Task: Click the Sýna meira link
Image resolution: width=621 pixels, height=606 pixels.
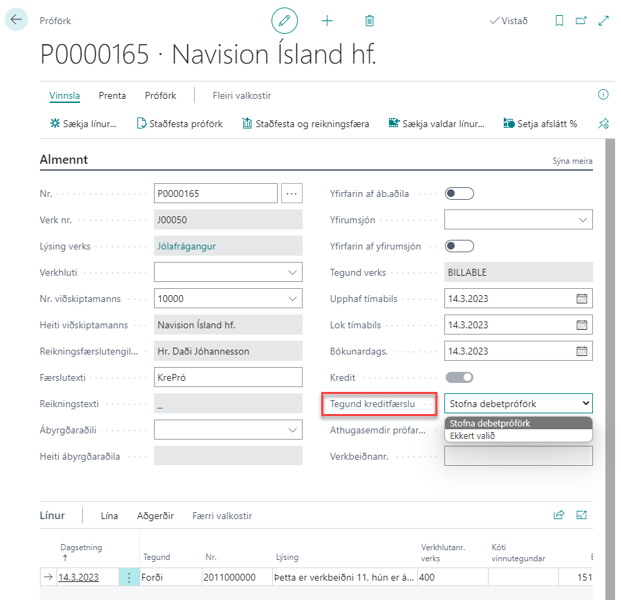Action: pos(572,161)
